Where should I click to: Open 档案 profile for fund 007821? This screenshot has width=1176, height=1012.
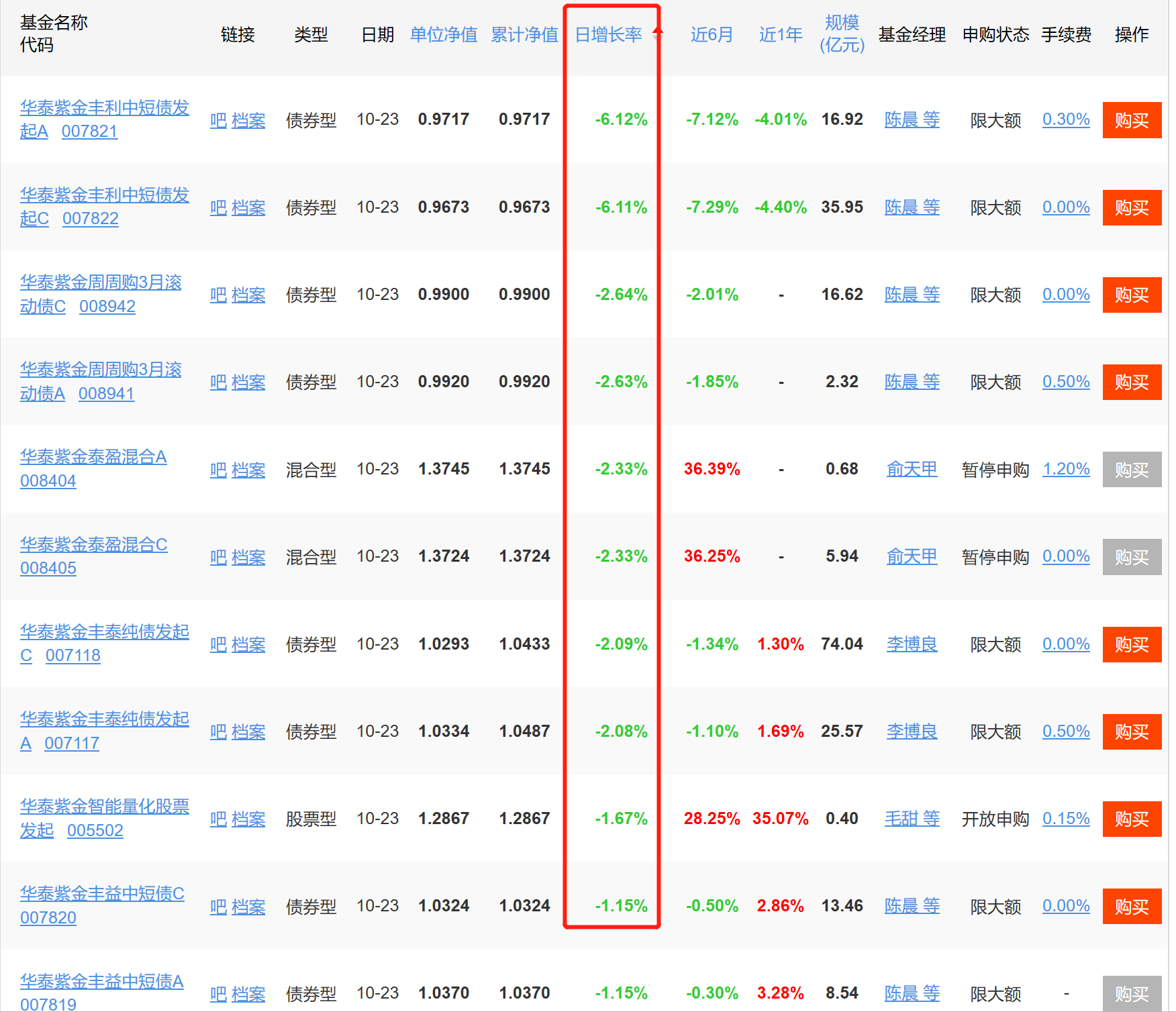[x=248, y=120]
